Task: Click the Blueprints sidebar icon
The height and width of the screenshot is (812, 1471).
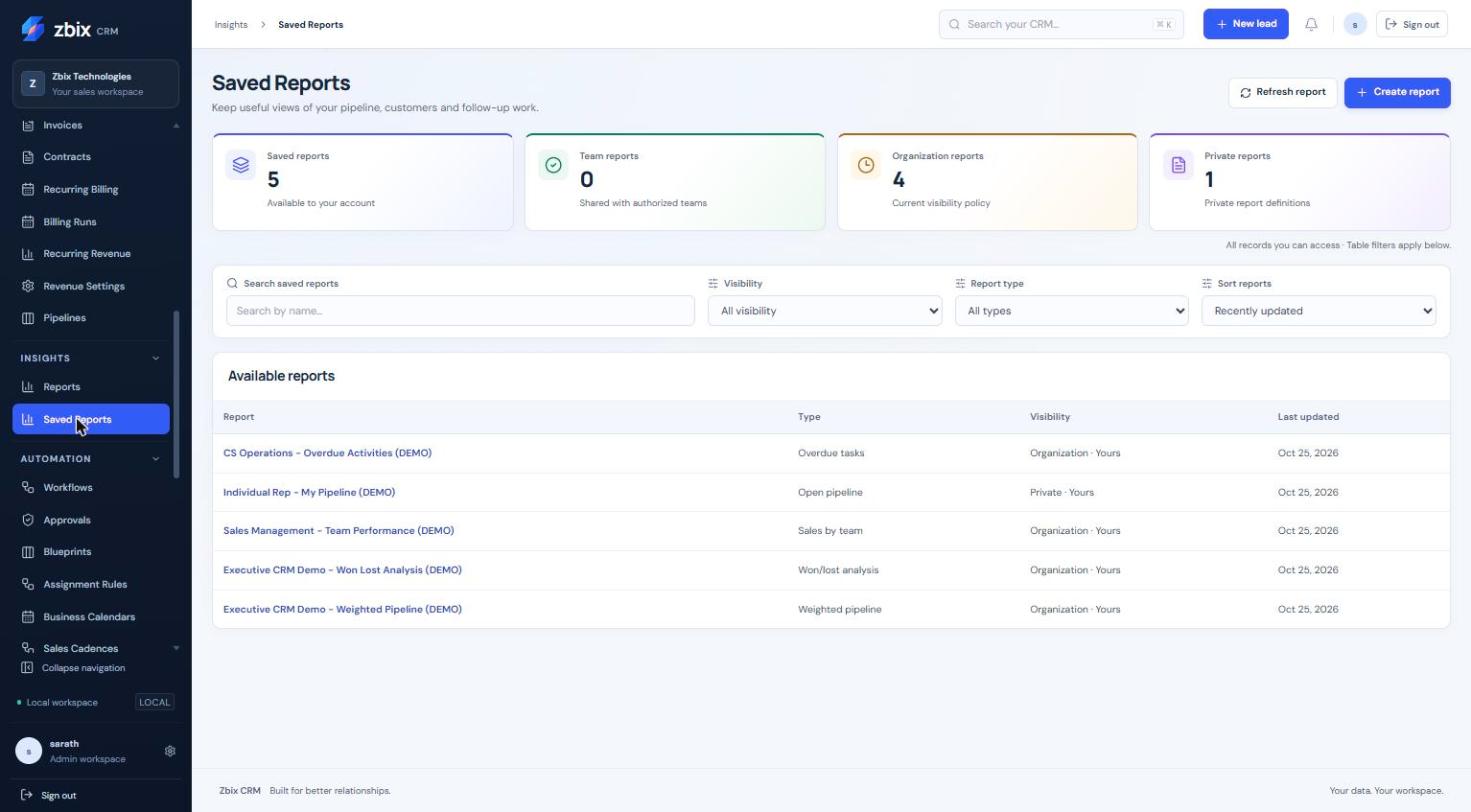Action: tap(28, 552)
